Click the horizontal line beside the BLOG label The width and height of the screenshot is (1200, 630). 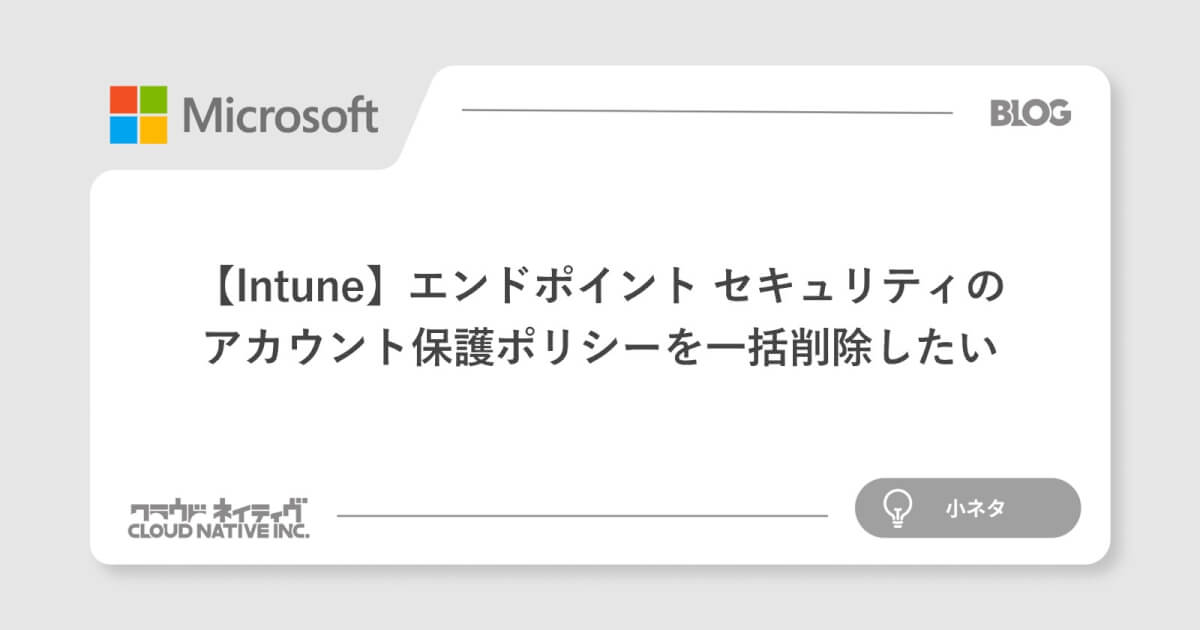706,112
